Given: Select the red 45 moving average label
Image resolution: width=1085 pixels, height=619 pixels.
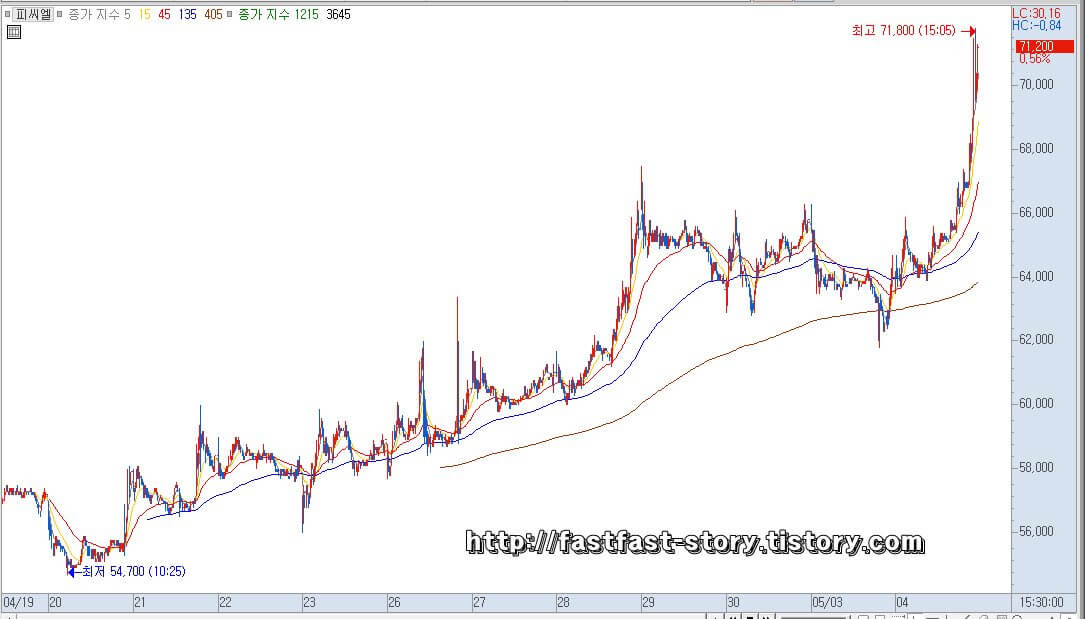Looking at the screenshot, I should pos(164,14).
